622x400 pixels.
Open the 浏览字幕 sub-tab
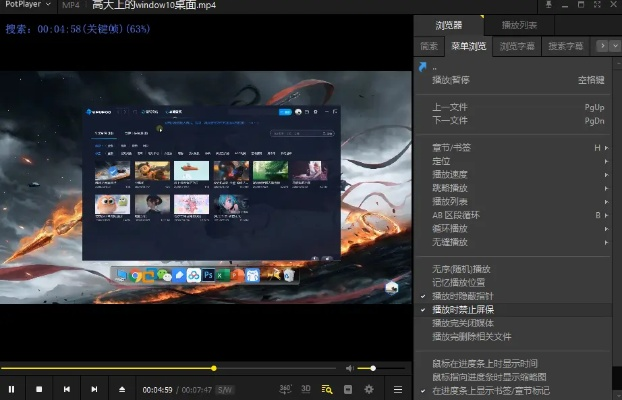coord(517,46)
